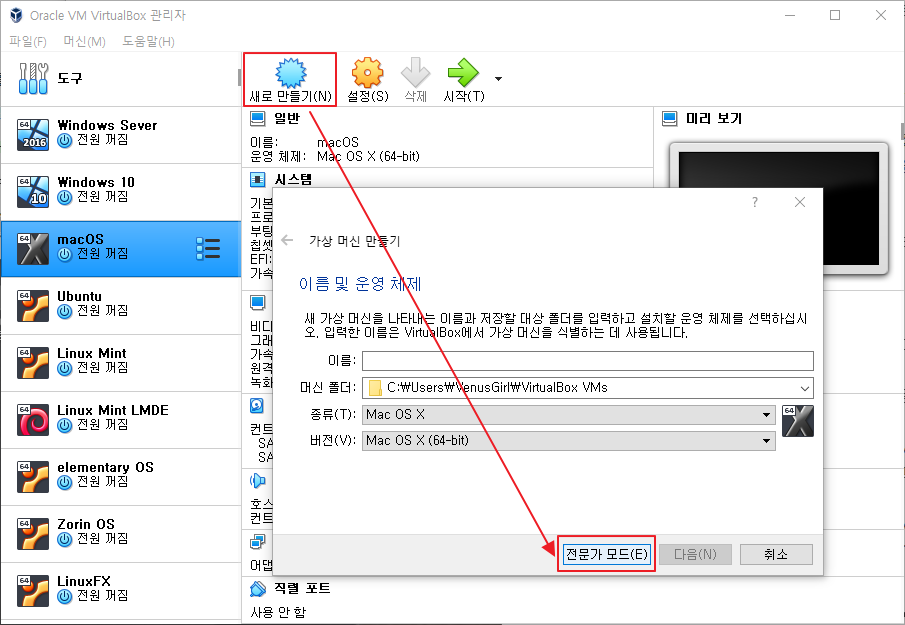Click the Mac OS X logo in dialog
This screenshot has width=905, height=625.
pos(798,421)
